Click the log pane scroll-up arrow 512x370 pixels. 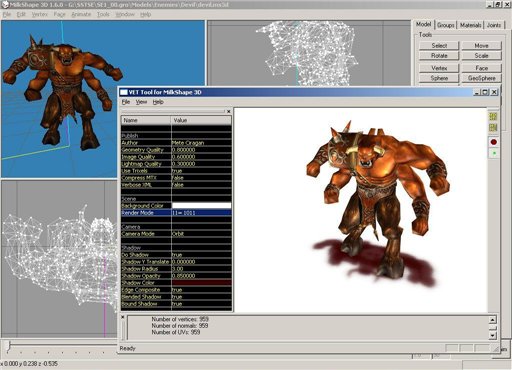(493, 320)
